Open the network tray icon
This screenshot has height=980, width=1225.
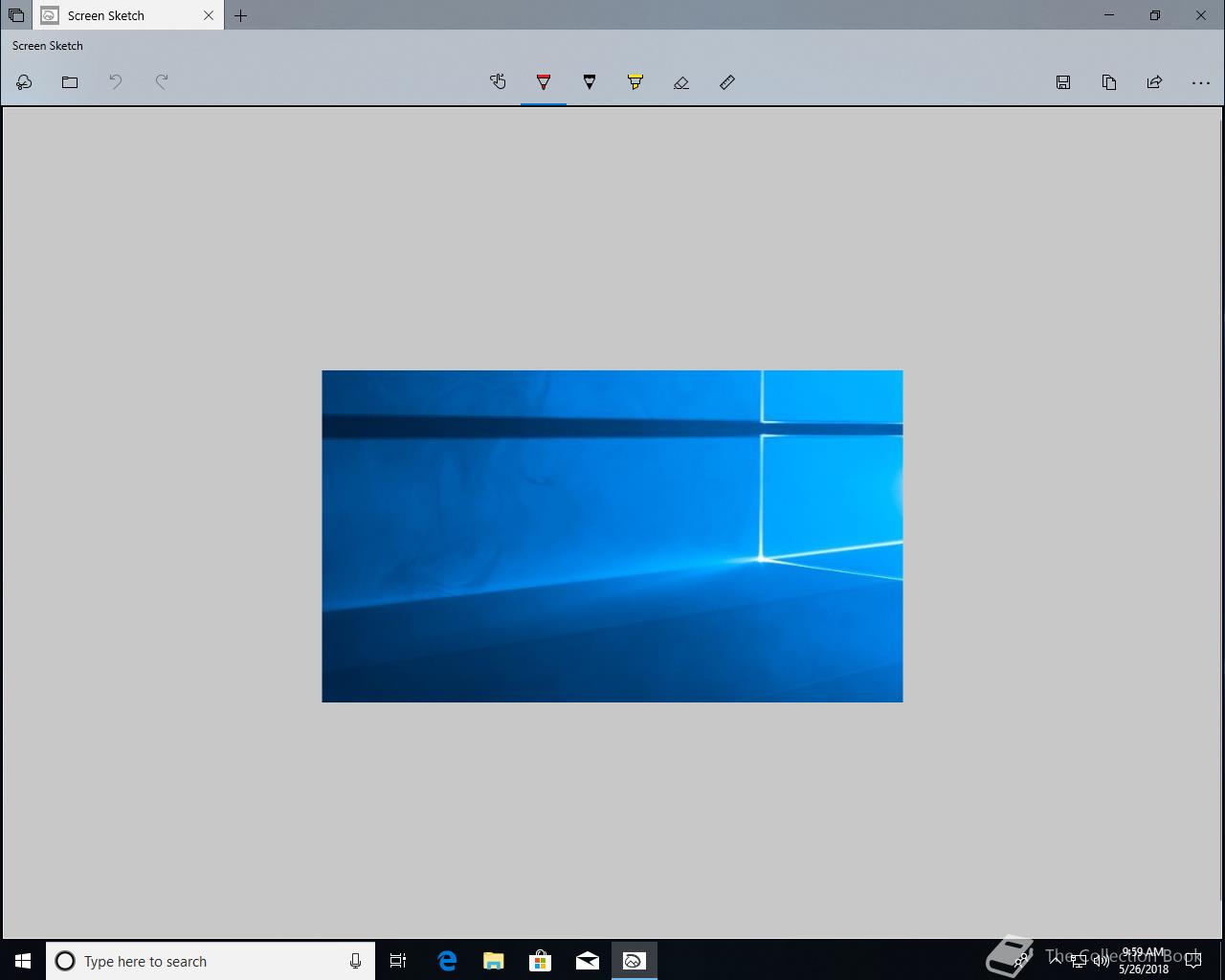coord(1079,961)
